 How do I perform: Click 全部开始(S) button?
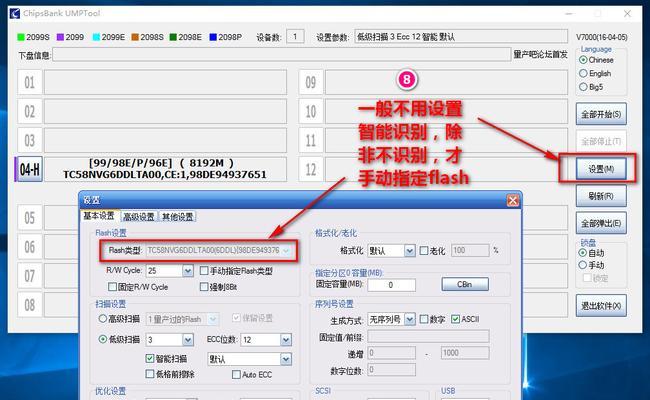pos(601,114)
